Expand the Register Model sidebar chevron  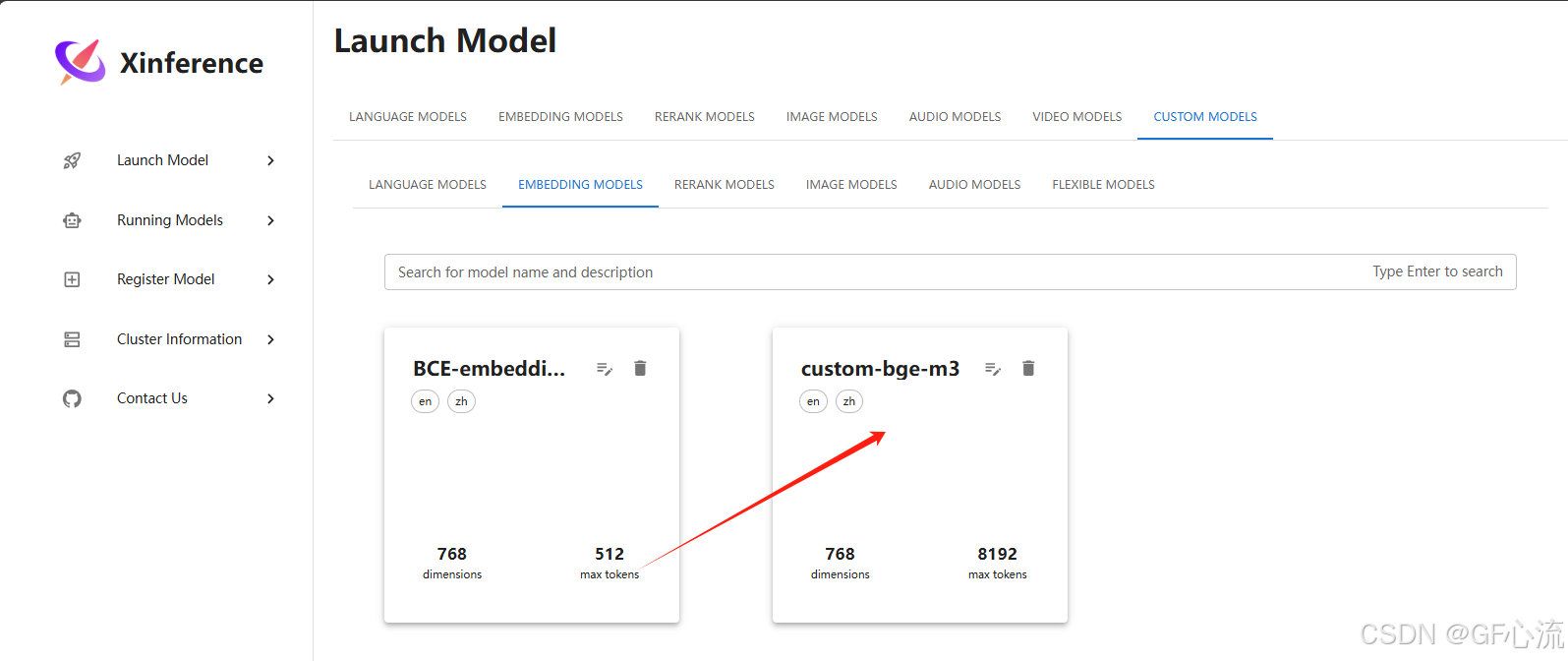click(x=271, y=279)
